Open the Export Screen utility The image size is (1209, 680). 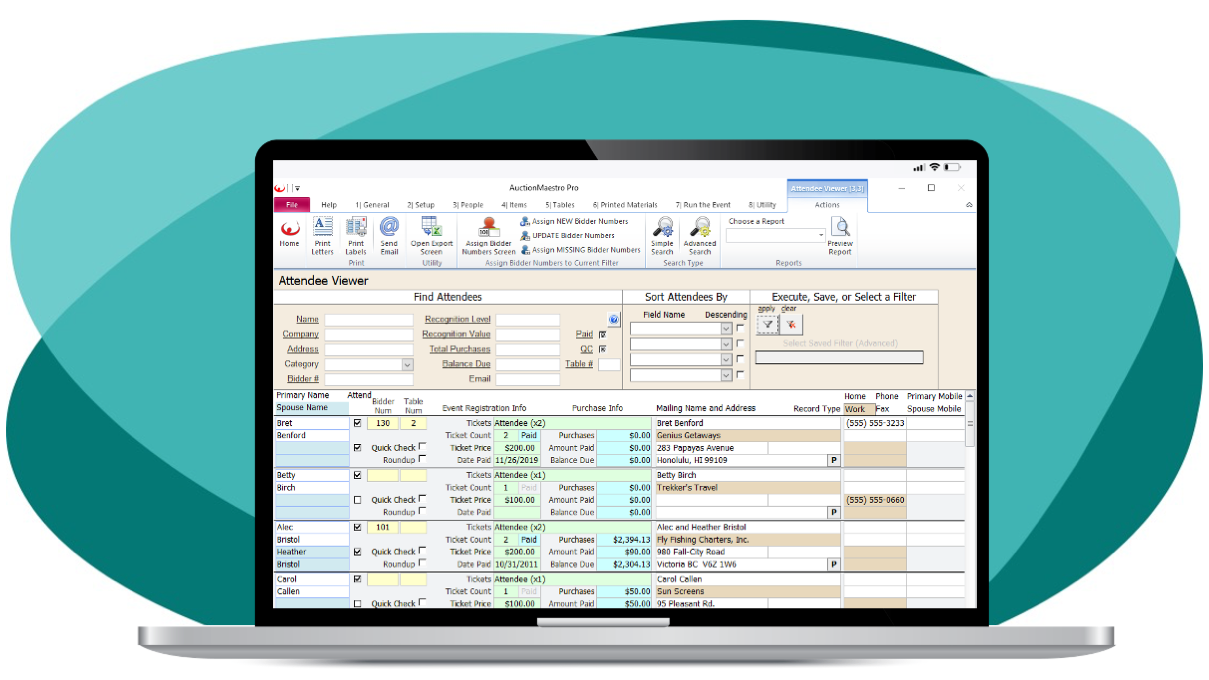click(x=431, y=233)
